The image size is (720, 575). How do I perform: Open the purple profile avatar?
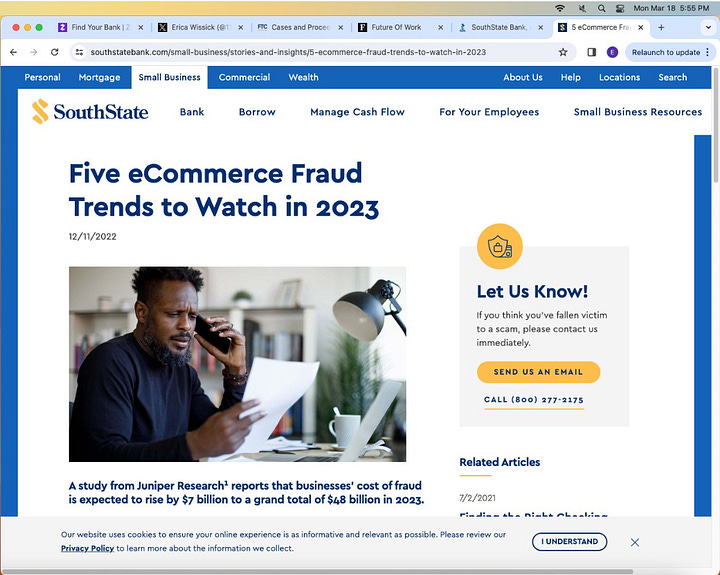(612, 52)
